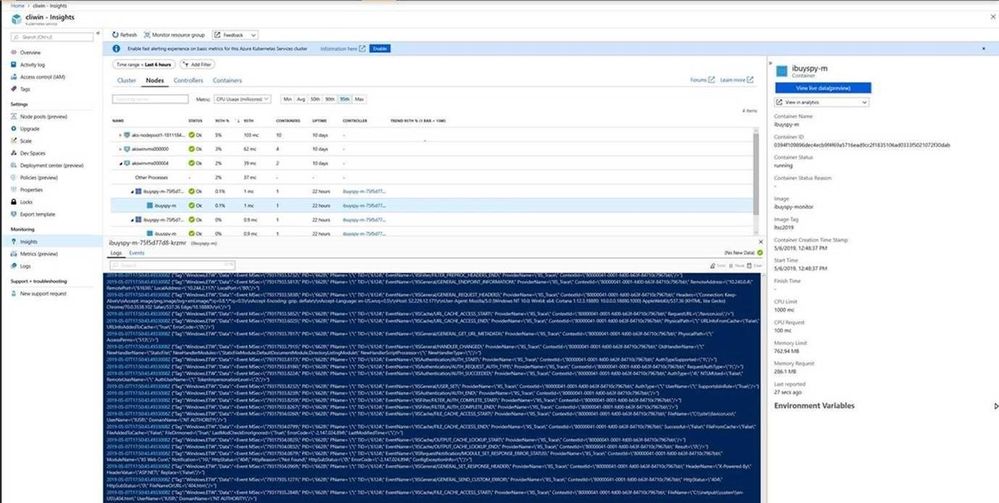Viewport: 999px width, 503px height.
Task: Open Locks in the sidebar
Action: (x=26, y=201)
